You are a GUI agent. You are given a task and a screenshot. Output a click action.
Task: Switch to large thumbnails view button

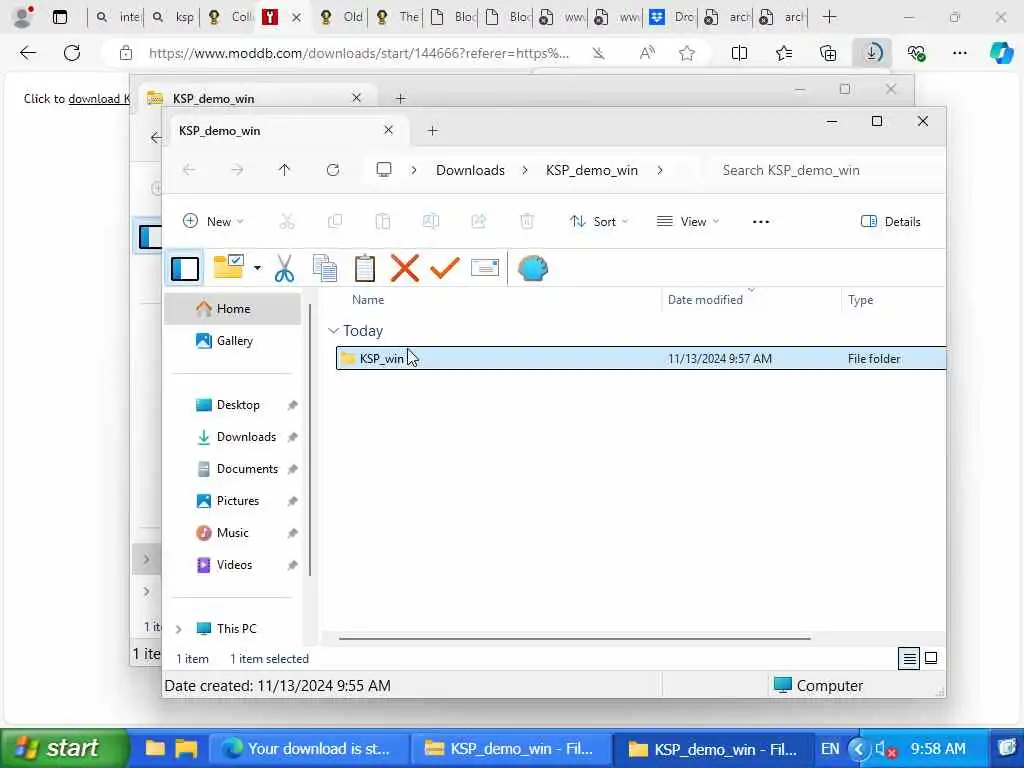931,658
